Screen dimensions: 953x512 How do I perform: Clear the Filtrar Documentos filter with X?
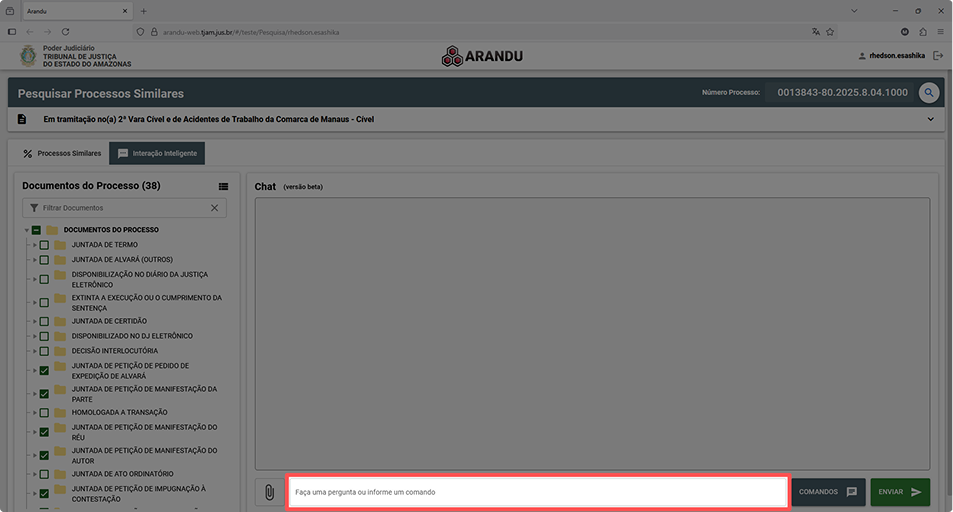click(x=214, y=208)
